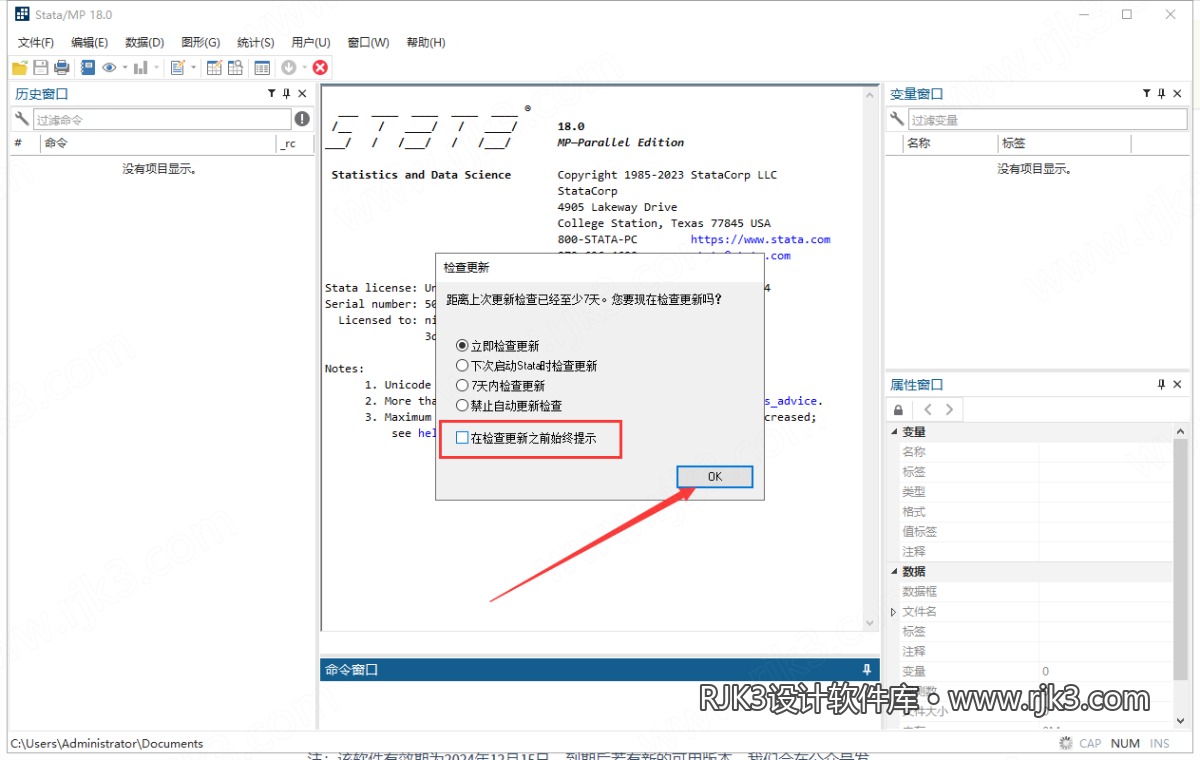Click the wrench icon in 历史窗口
This screenshot has height=760, width=1200.
(x=22, y=119)
